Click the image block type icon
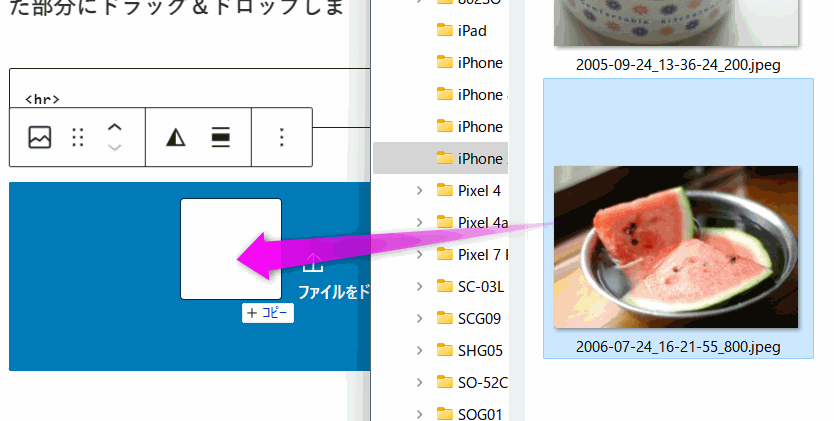 pyautogui.click(x=40, y=138)
